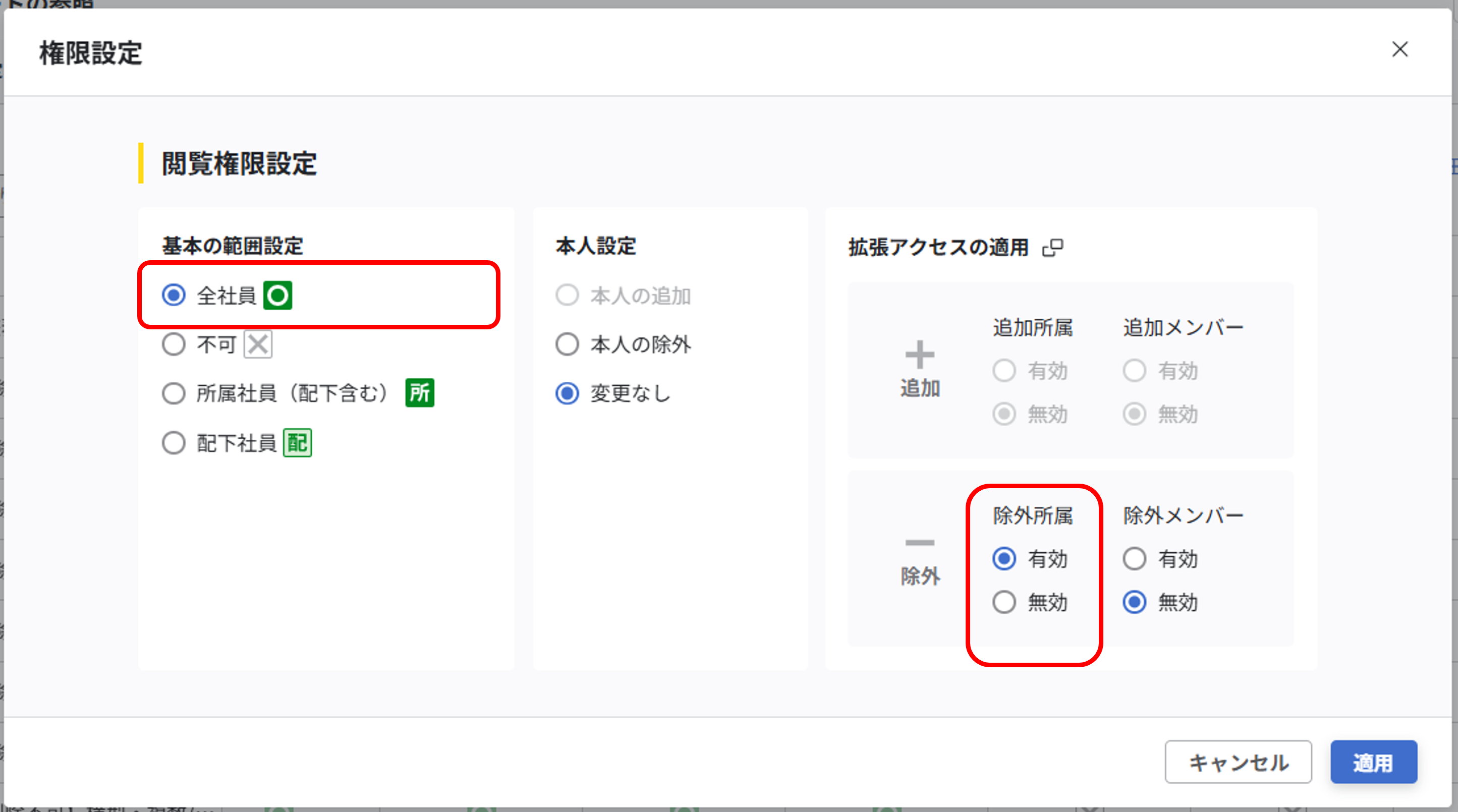
Task: Click the キャンセル button
Action: click(x=1238, y=762)
